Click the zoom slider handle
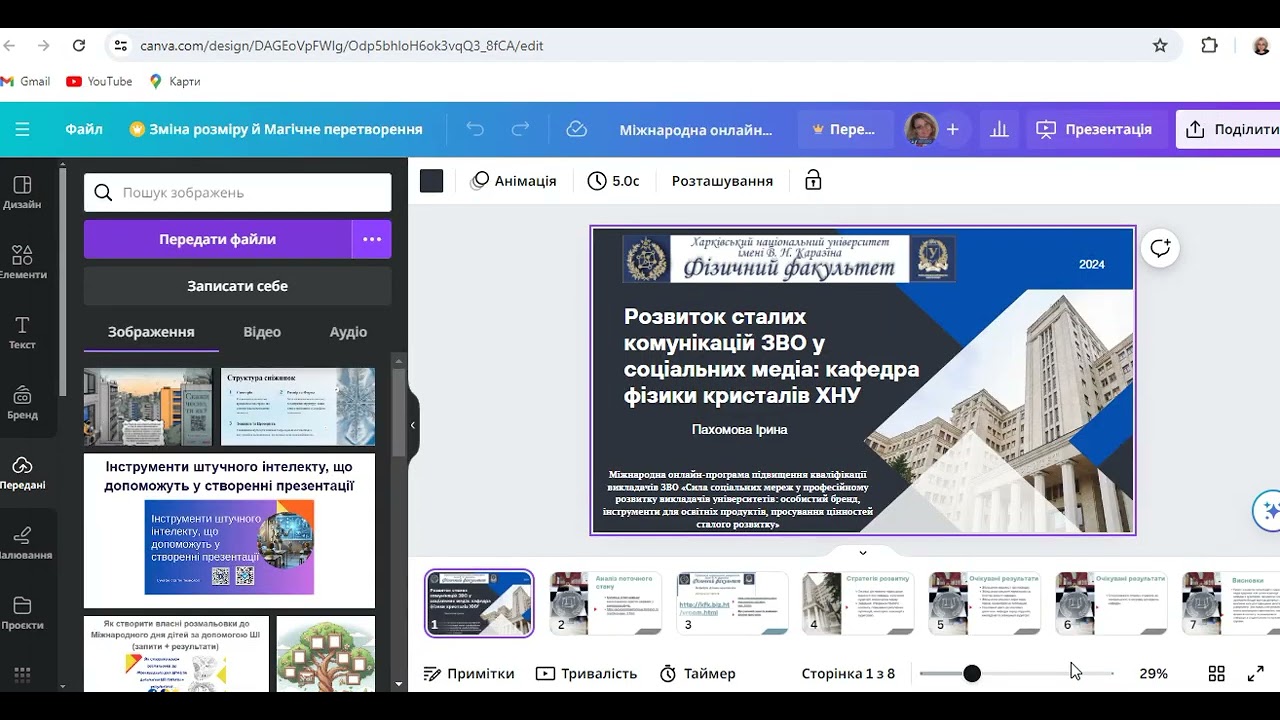This screenshot has height=720, width=1280. point(972,674)
